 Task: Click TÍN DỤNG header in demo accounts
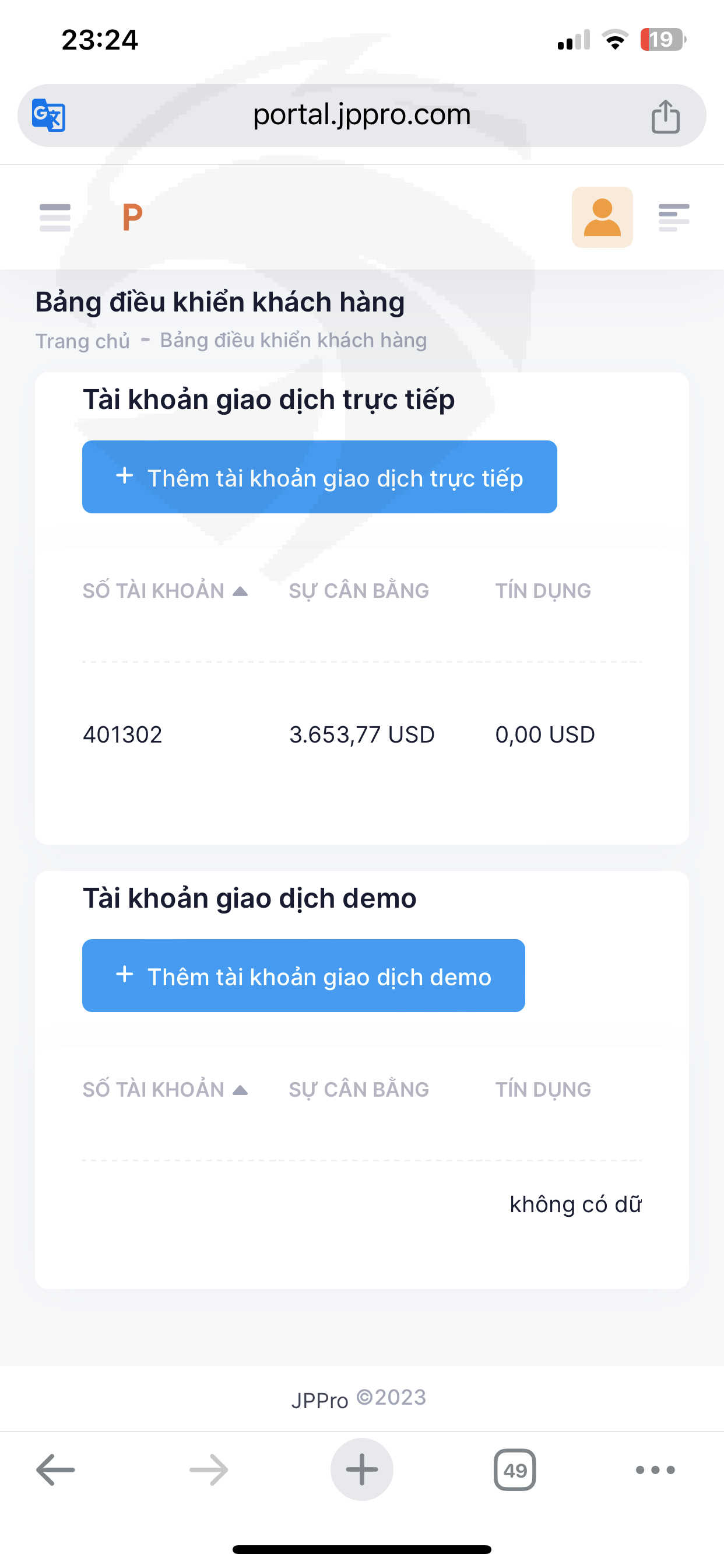(543, 1089)
